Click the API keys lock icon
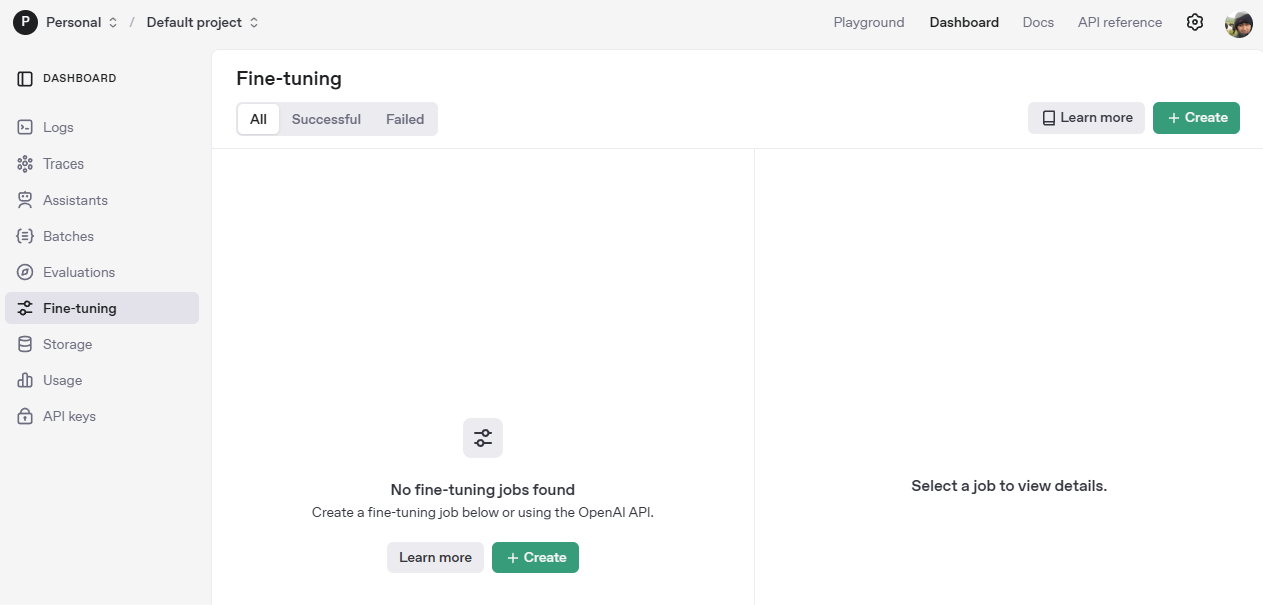The height and width of the screenshot is (605, 1263). [25, 416]
